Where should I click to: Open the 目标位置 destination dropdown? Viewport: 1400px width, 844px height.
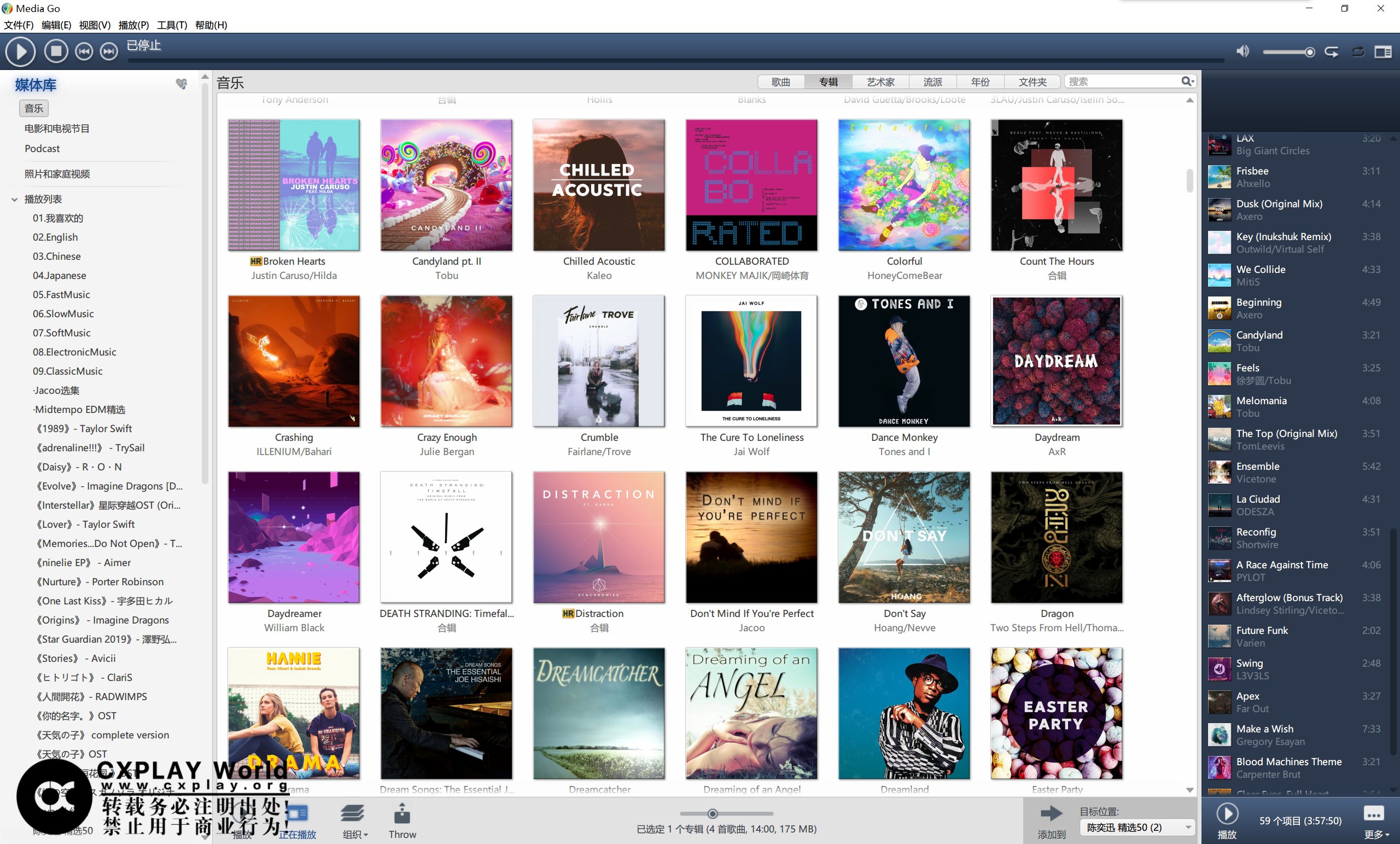point(1138,827)
